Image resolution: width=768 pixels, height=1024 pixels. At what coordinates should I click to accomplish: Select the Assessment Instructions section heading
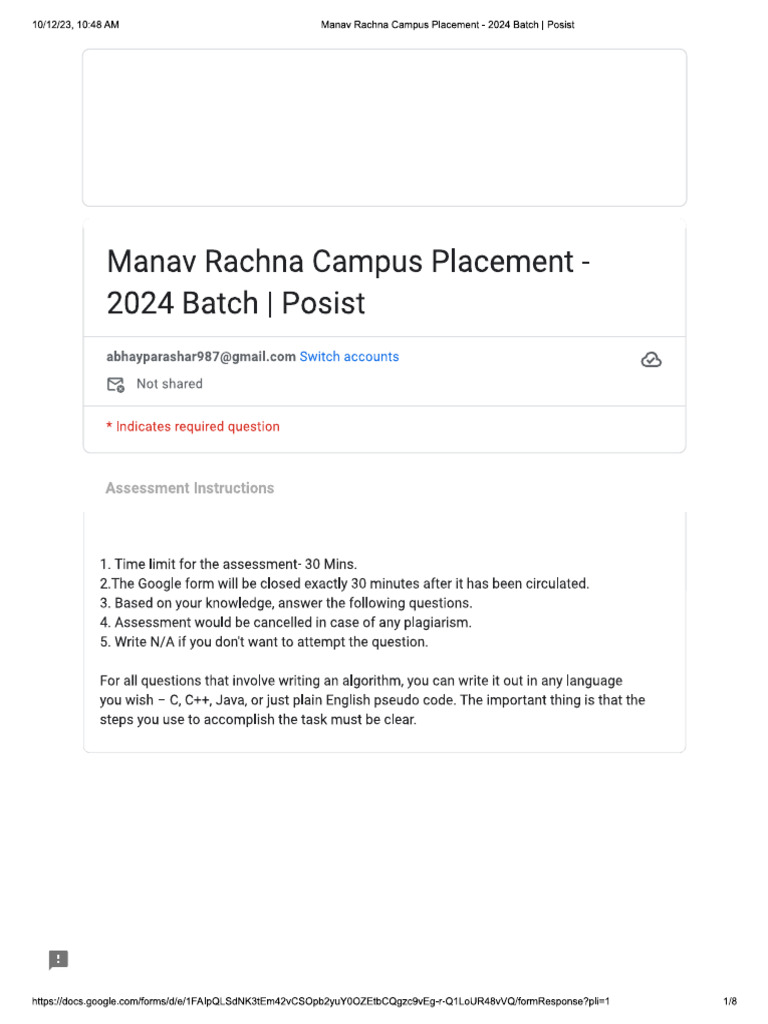(189, 488)
